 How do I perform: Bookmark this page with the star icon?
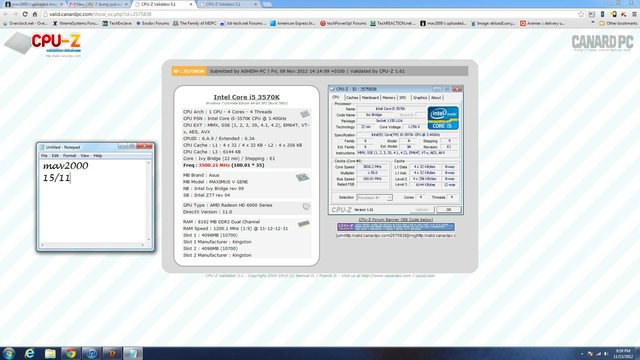(x=581, y=14)
